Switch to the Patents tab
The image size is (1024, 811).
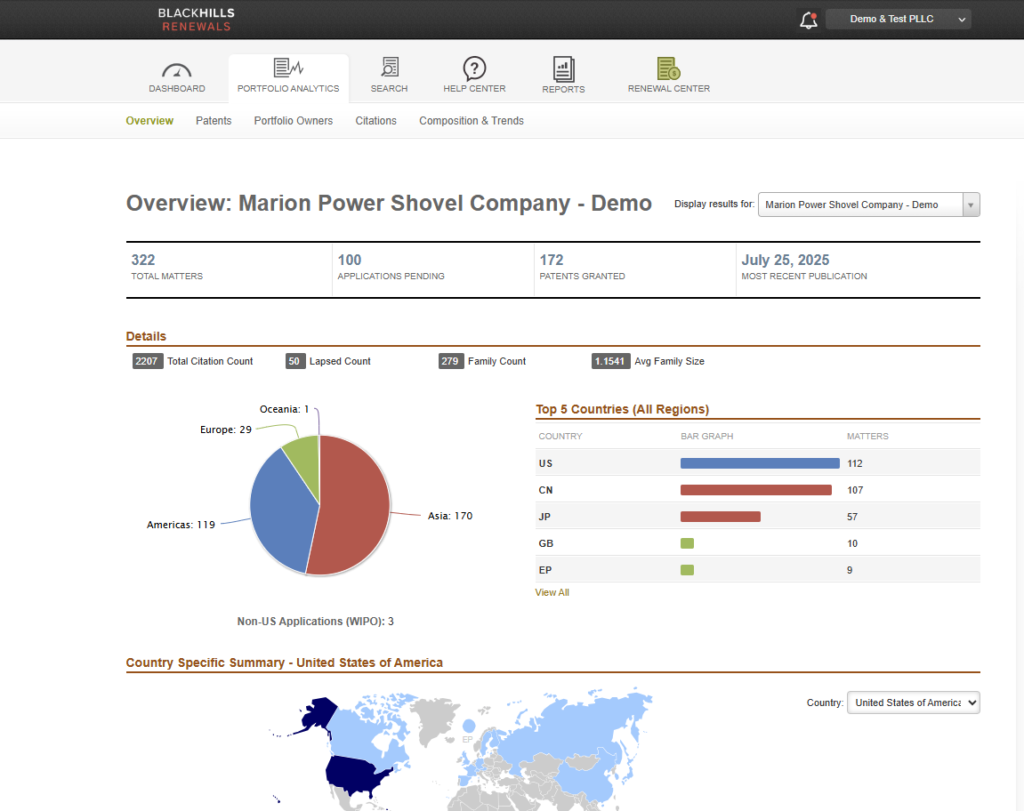[x=213, y=121]
